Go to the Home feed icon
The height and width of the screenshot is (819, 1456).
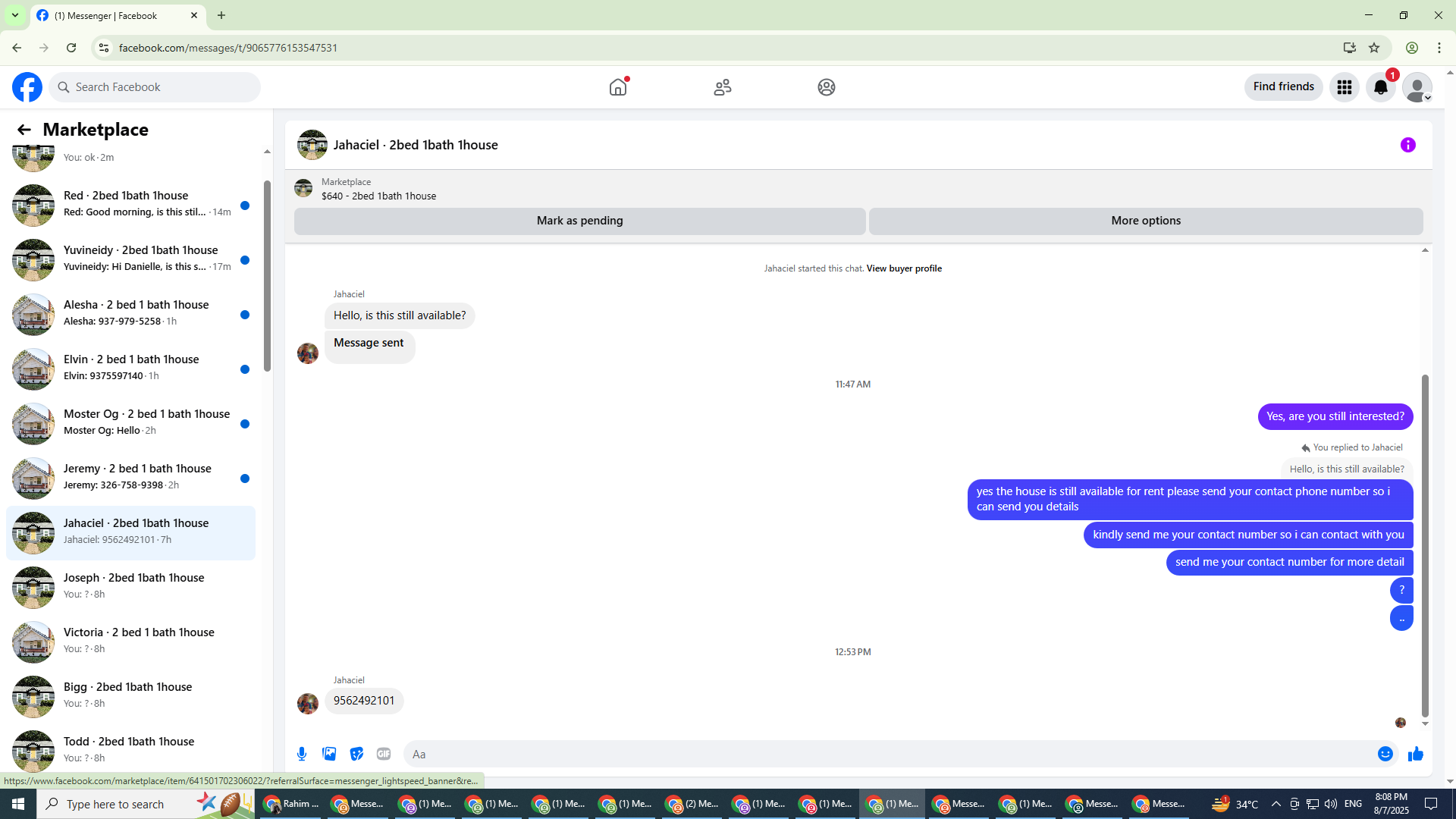pos(618,87)
